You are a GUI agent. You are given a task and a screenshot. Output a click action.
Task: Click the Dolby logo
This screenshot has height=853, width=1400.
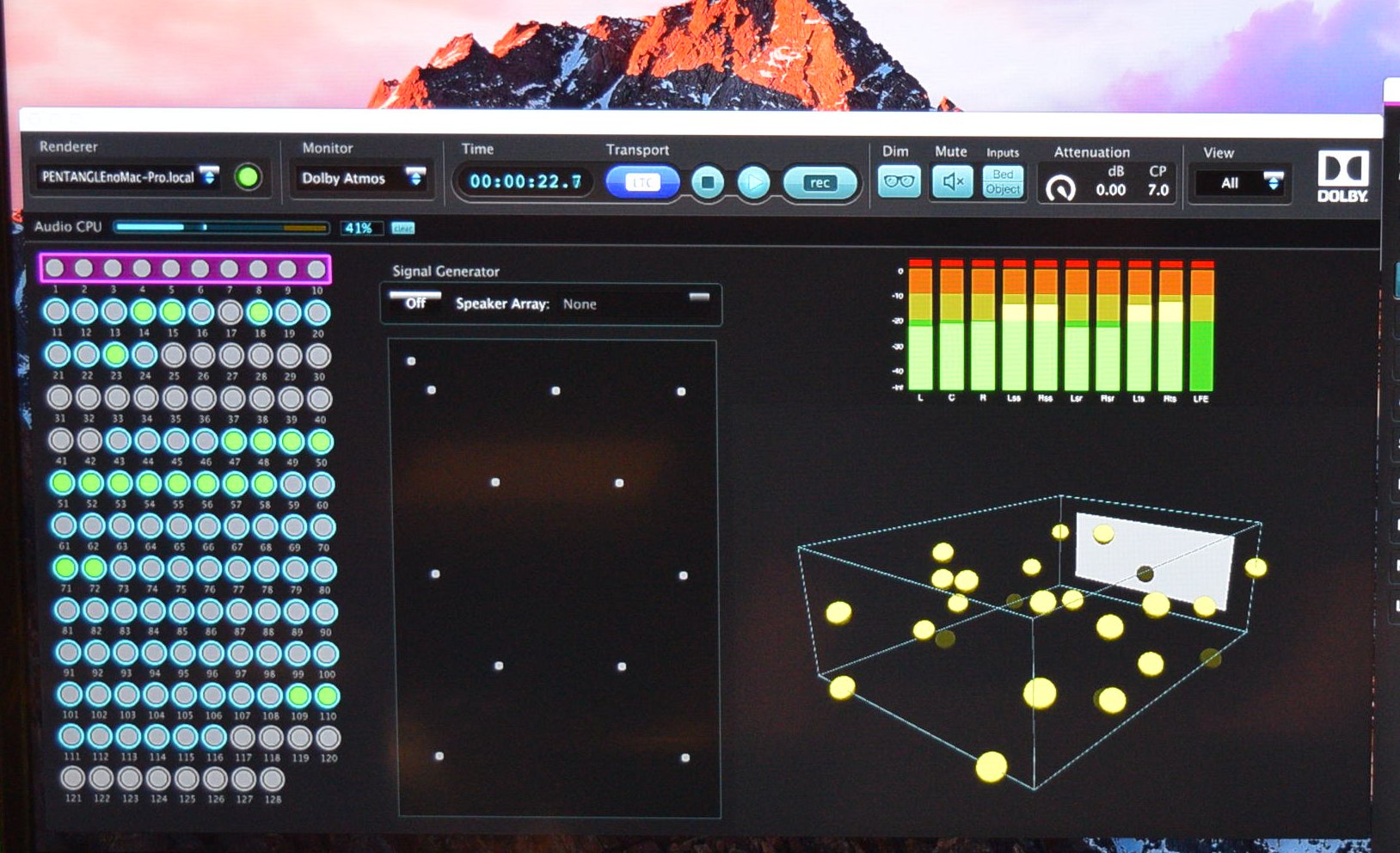tap(1342, 177)
